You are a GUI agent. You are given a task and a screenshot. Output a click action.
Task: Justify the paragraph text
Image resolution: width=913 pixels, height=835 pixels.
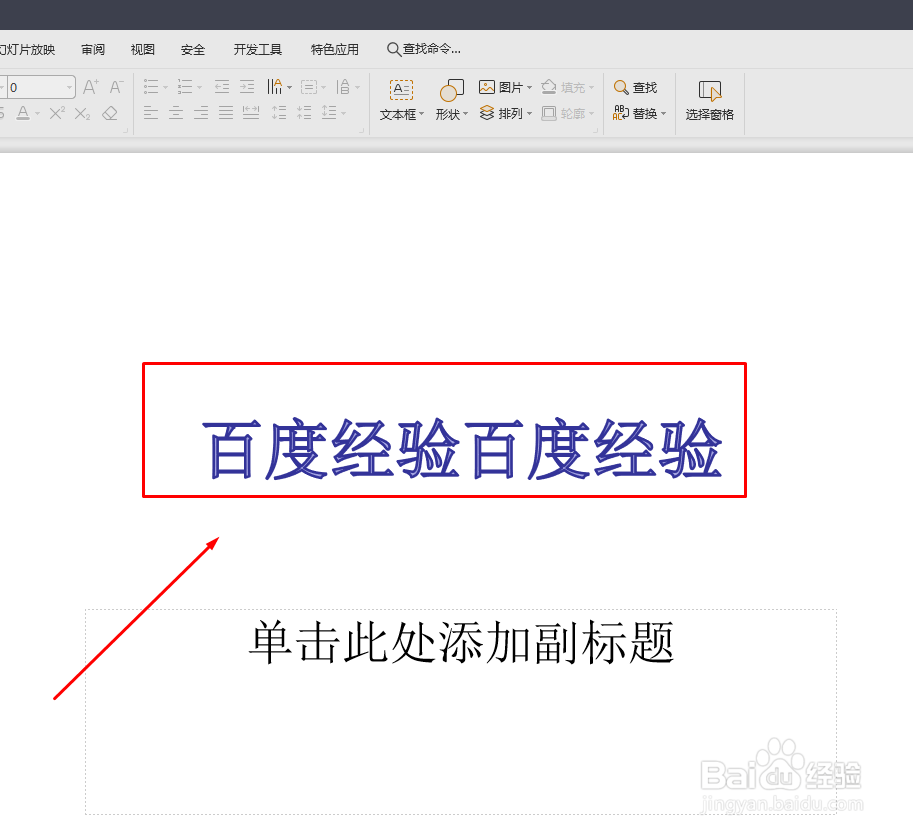(x=226, y=112)
